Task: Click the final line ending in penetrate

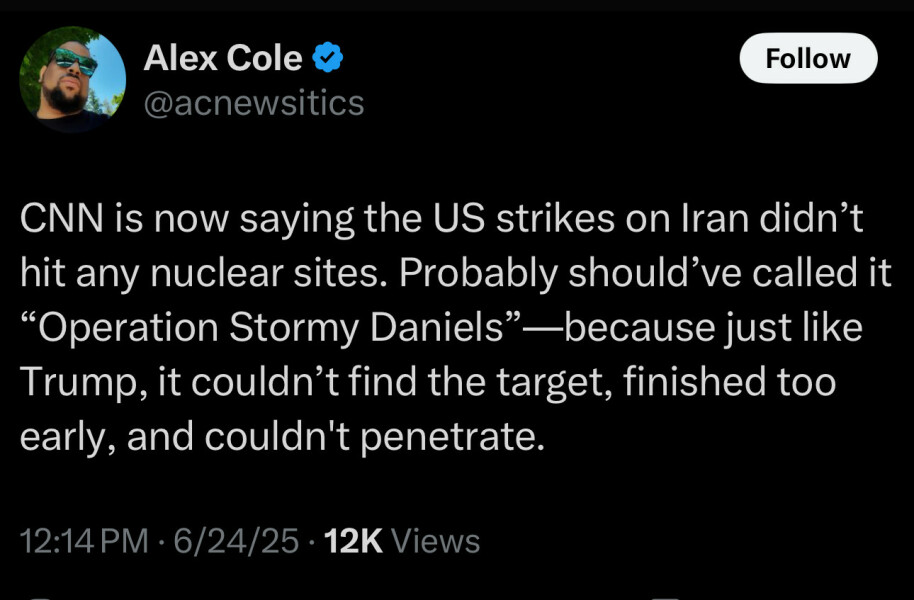Action: tap(283, 437)
